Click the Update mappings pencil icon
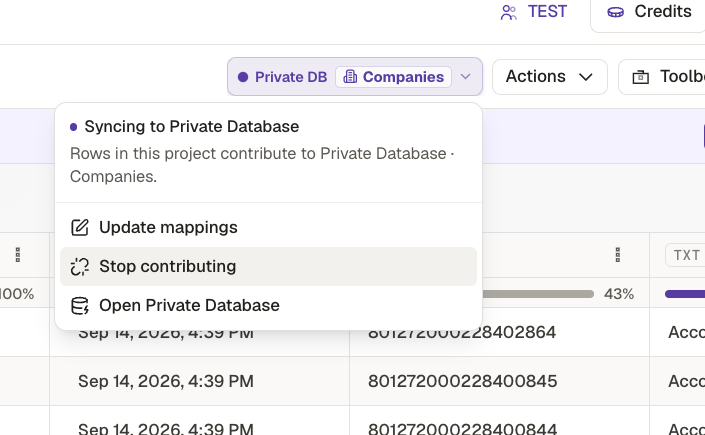 pos(80,228)
